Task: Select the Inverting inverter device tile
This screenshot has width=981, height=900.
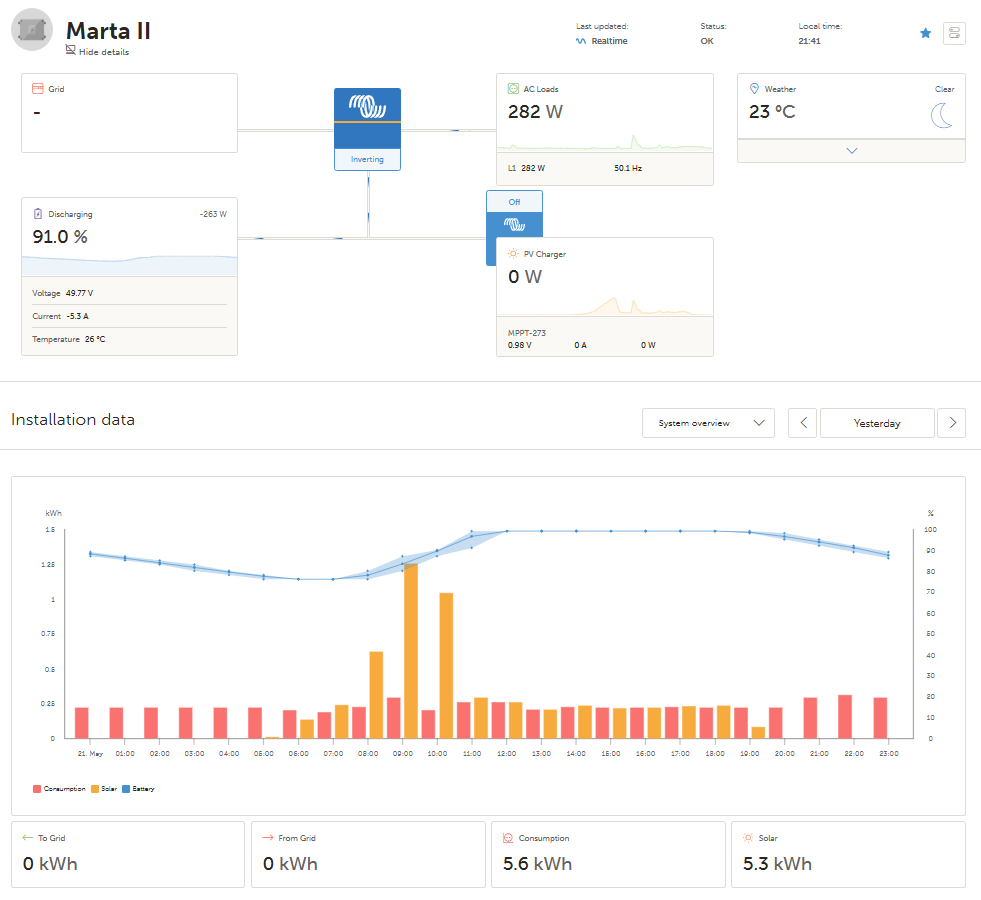Action: pos(367,129)
